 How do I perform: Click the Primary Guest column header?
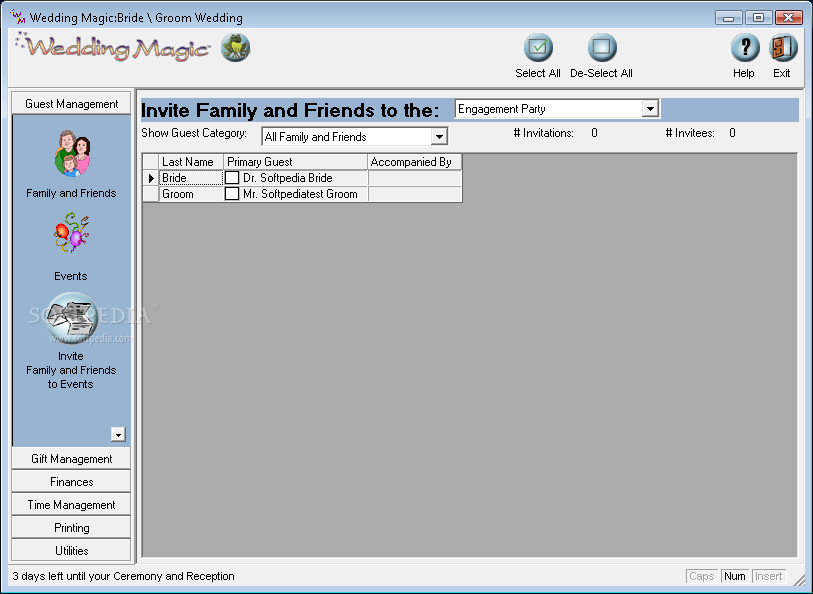[x=296, y=162]
